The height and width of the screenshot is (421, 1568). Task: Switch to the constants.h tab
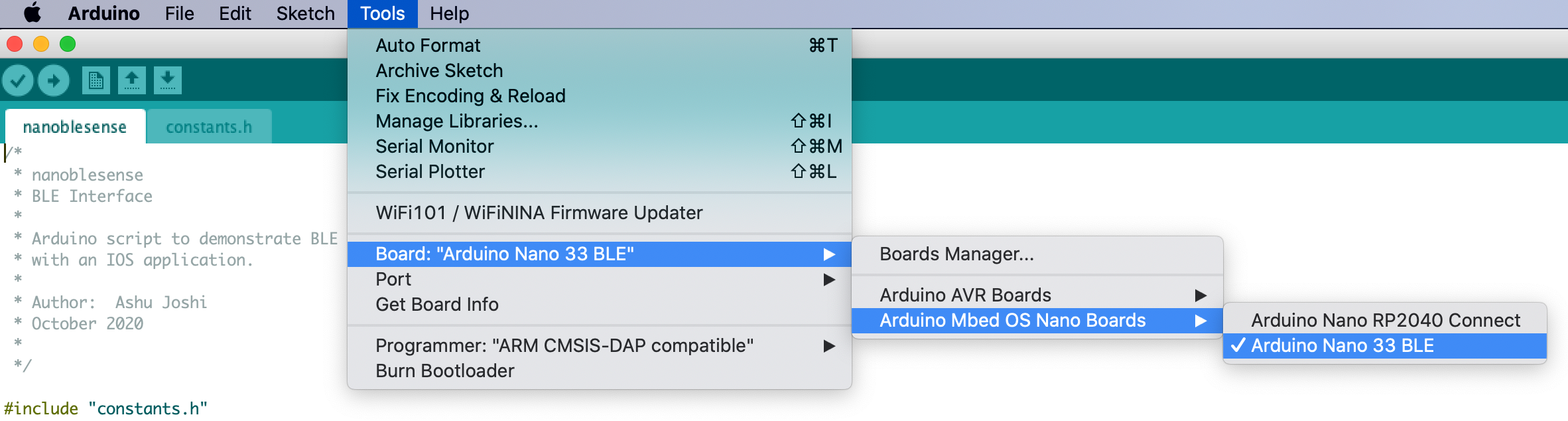tap(209, 127)
